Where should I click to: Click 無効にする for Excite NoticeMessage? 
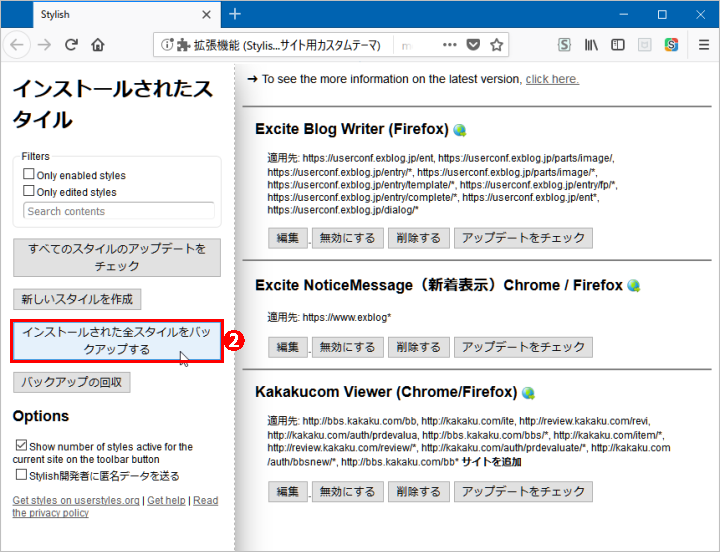click(x=348, y=347)
